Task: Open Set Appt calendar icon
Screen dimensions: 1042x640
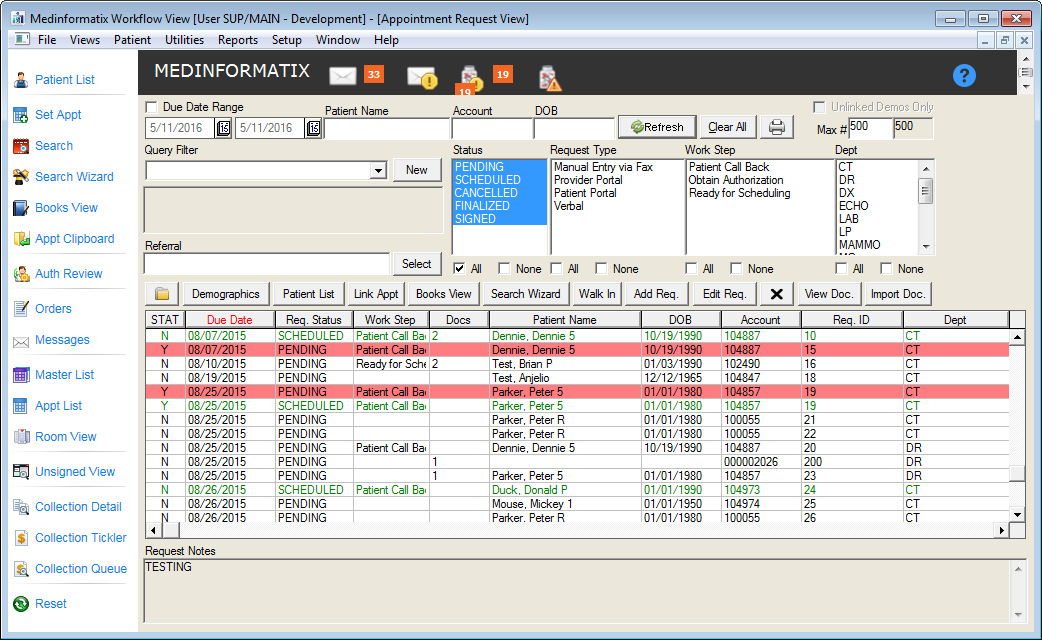Action: pyautogui.click(x=21, y=115)
